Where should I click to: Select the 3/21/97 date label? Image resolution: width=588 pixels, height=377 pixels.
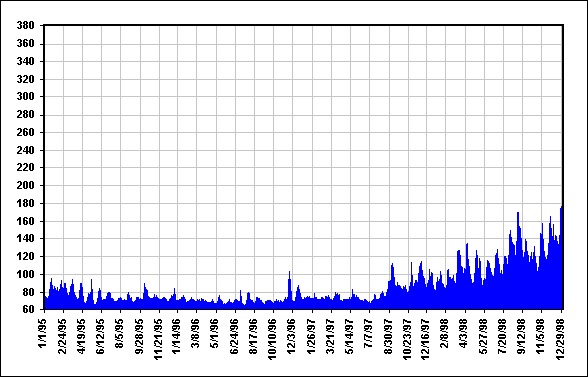pos(330,335)
